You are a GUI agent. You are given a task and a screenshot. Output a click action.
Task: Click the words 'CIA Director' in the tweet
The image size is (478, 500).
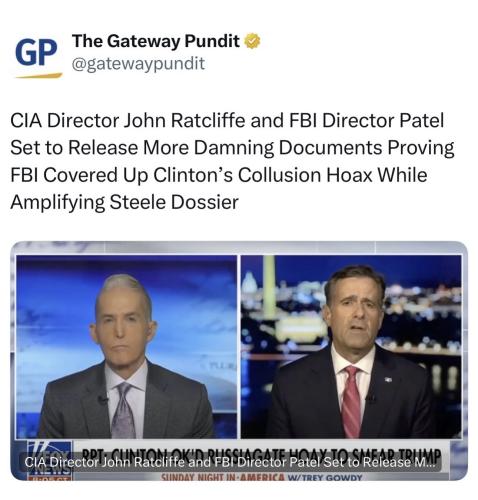pyautogui.click(x=65, y=120)
